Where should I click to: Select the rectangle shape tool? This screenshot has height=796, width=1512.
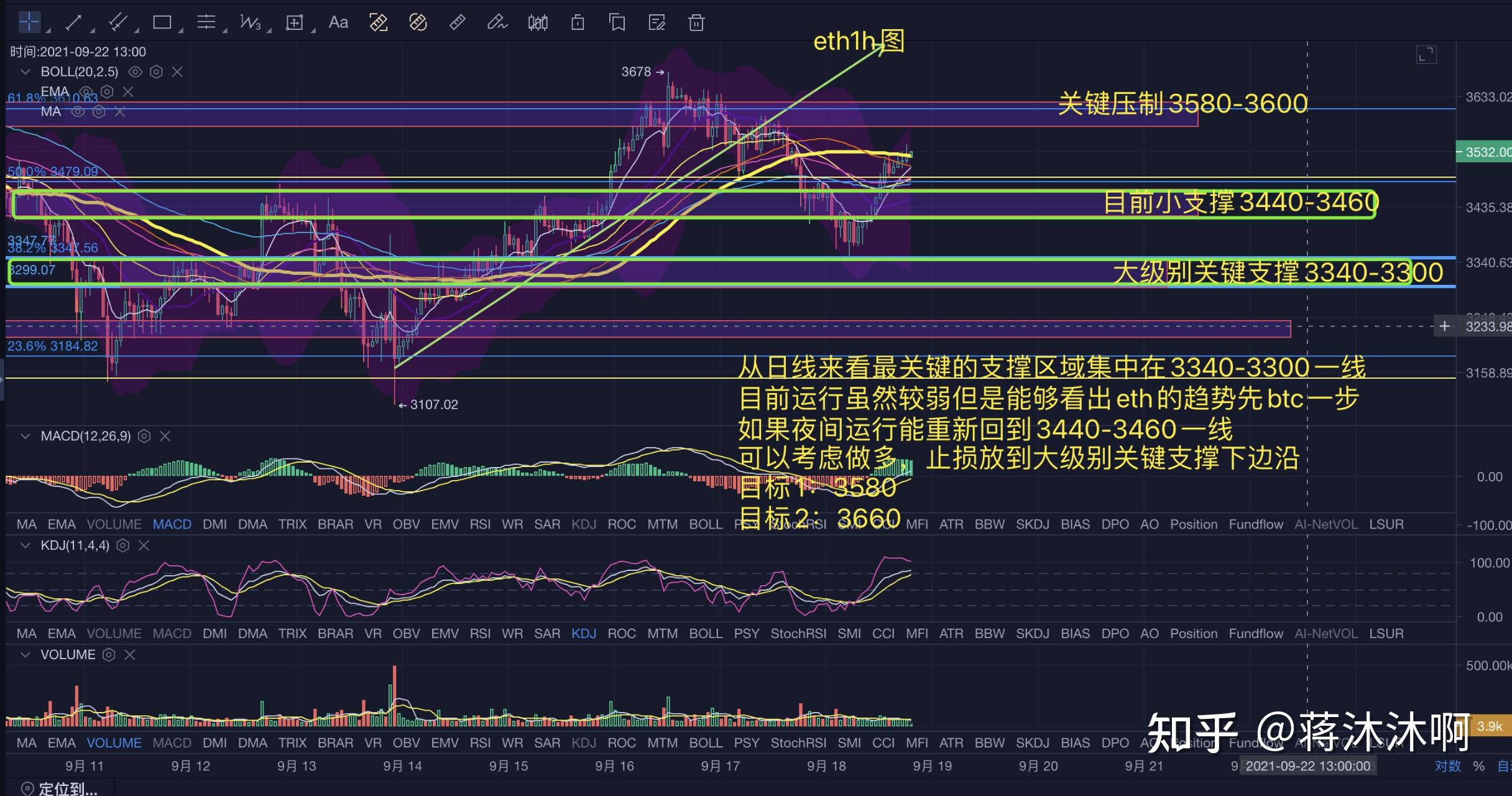pyautogui.click(x=162, y=23)
